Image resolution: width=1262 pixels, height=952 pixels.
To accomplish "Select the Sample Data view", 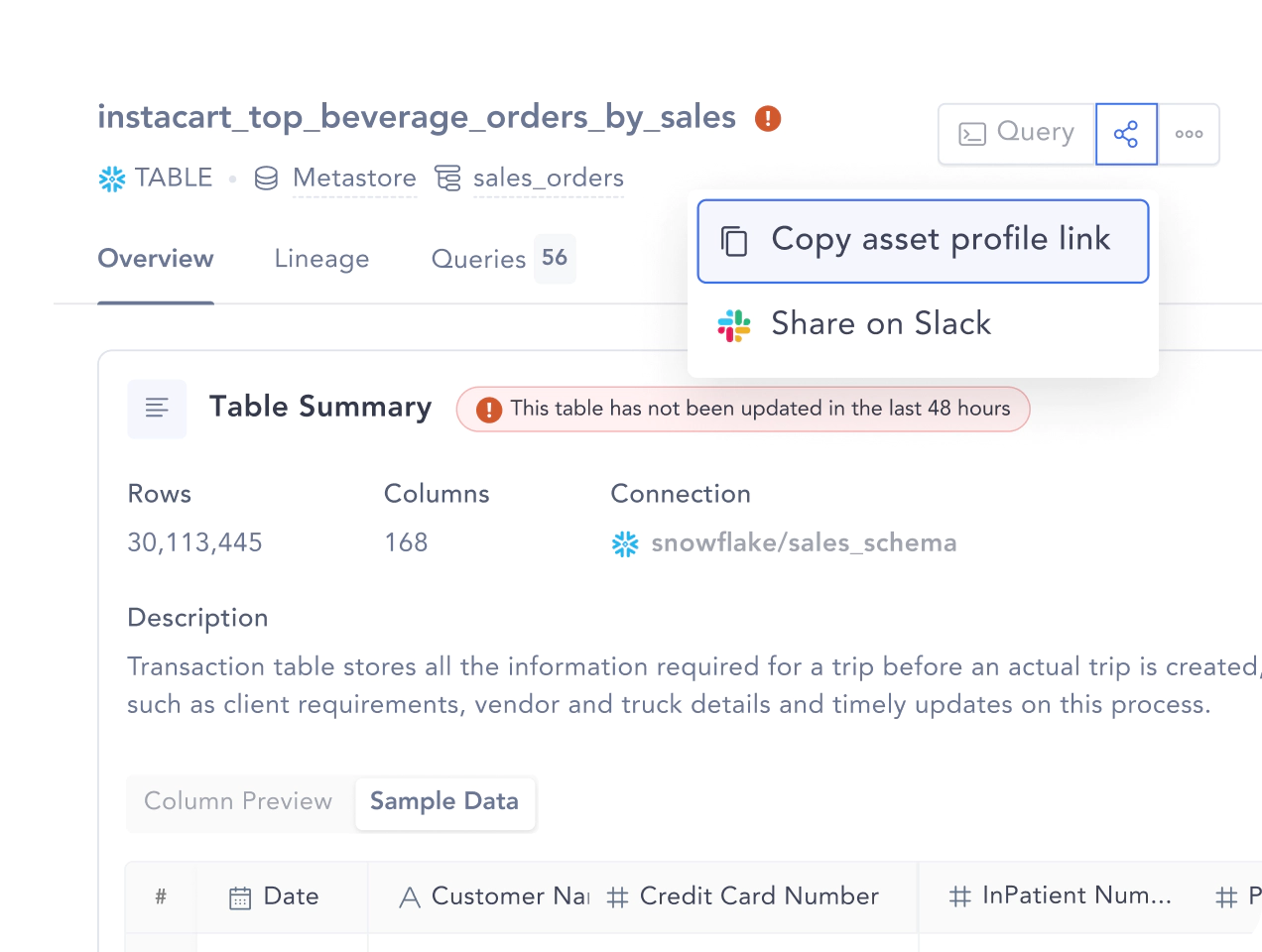I will coord(444,801).
